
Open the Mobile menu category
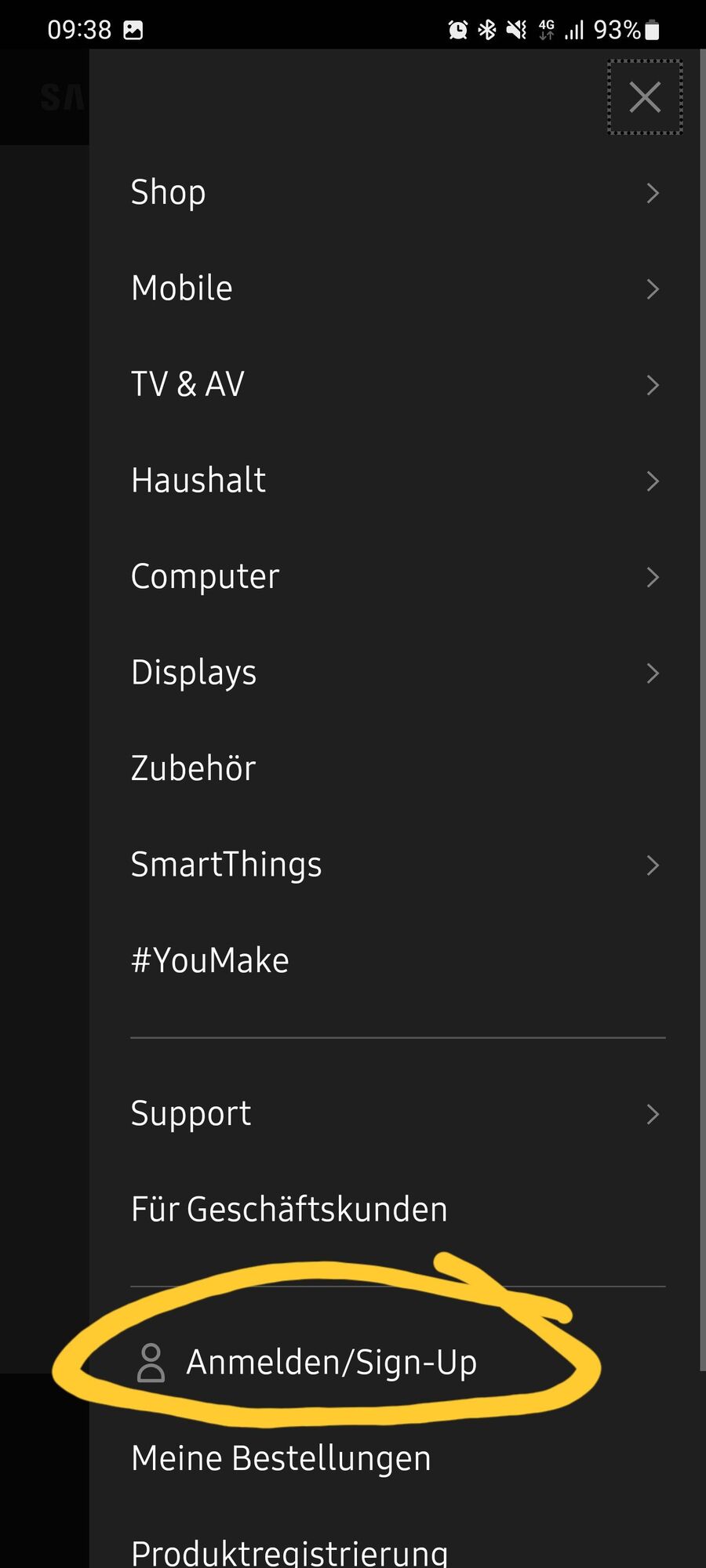pos(398,289)
